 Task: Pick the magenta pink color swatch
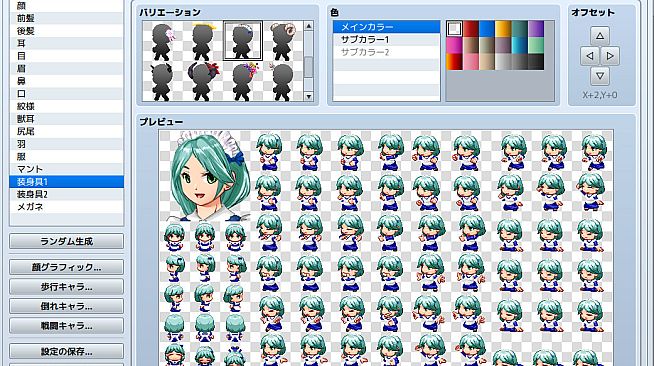click(x=455, y=45)
